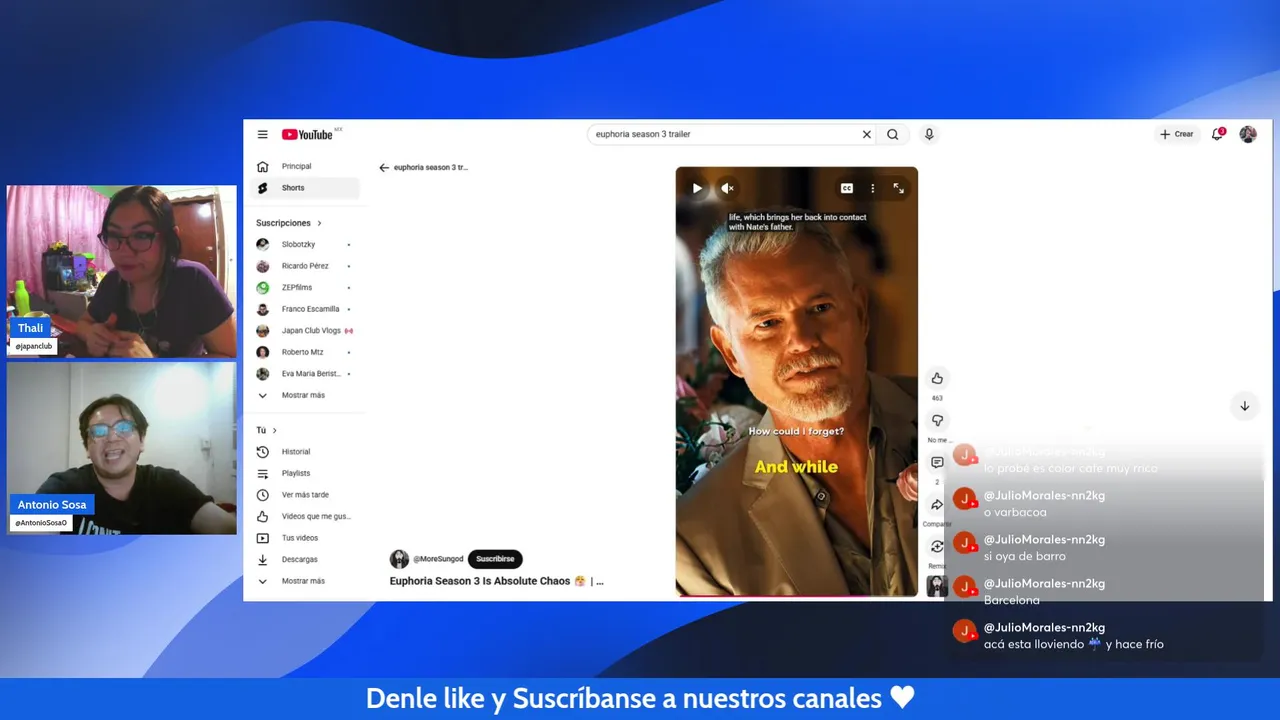Dislike the Short with thumbs down
The image size is (1280, 720).
pyautogui.click(x=937, y=420)
